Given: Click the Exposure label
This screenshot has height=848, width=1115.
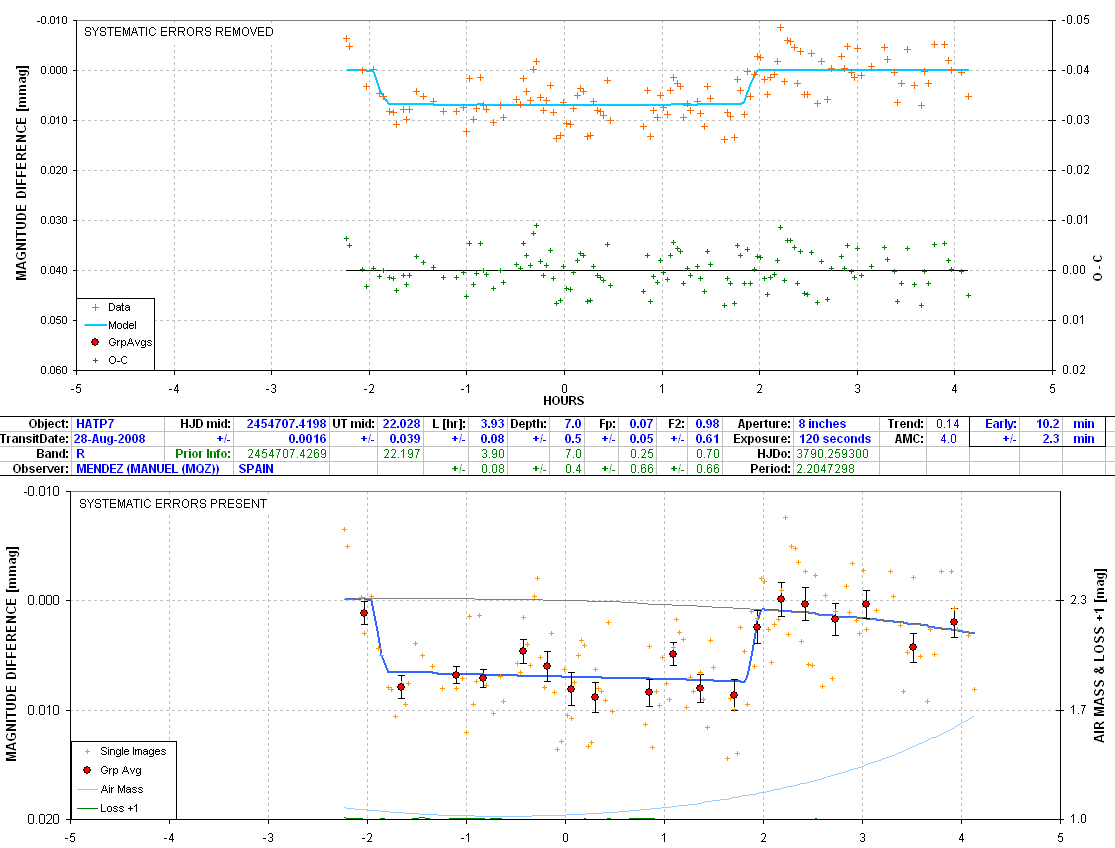Looking at the screenshot, I should click(762, 439).
